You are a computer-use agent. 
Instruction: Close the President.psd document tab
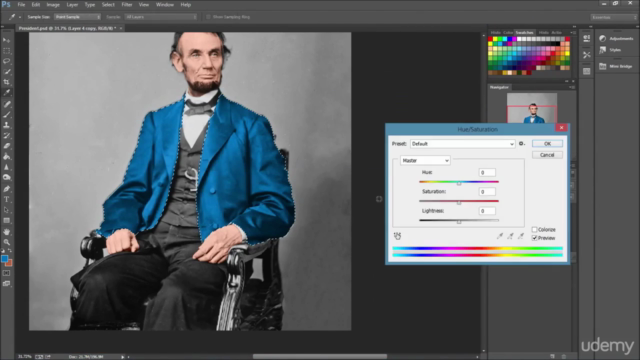121,28
